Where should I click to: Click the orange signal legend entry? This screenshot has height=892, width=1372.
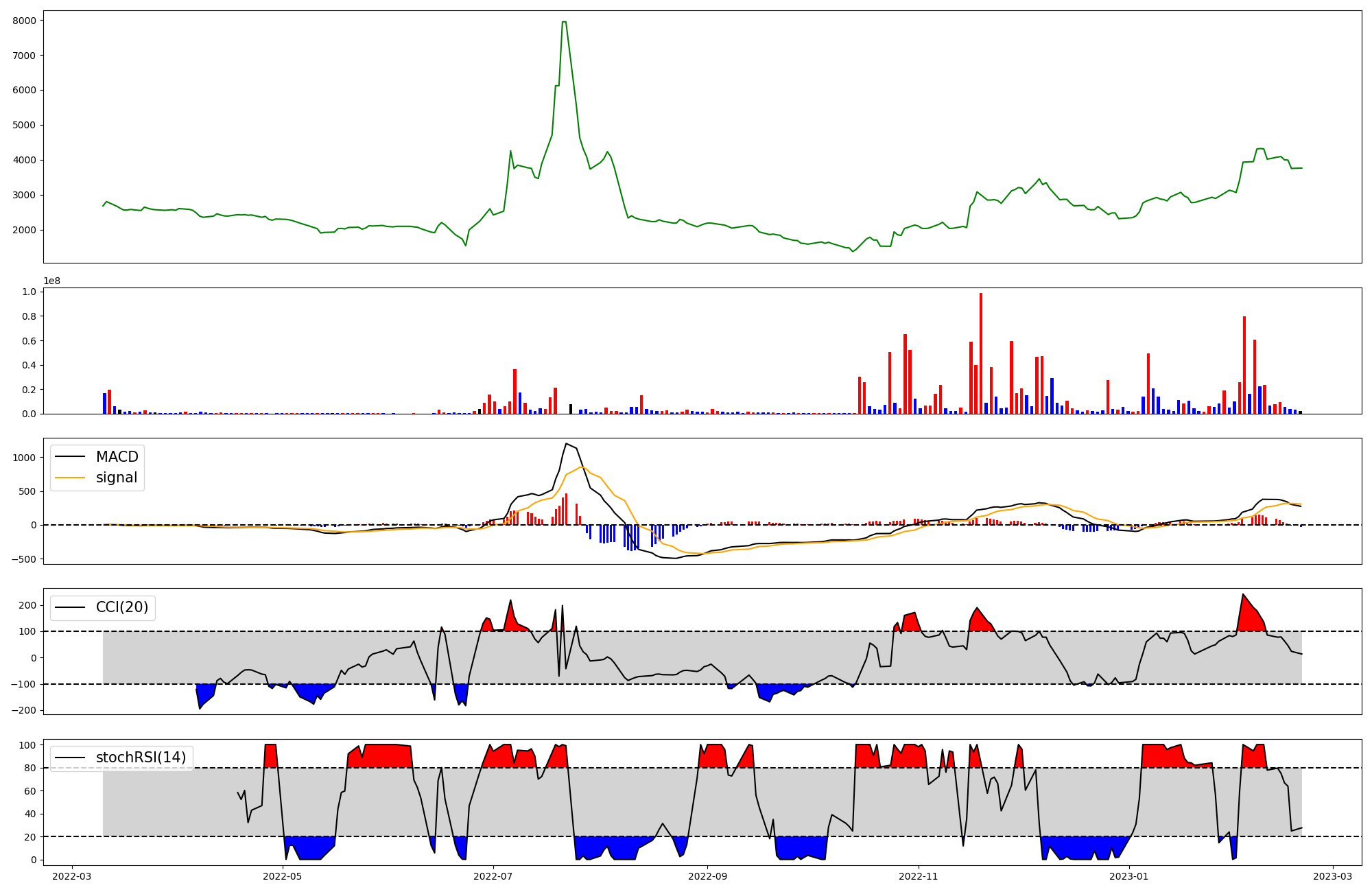[x=116, y=478]
